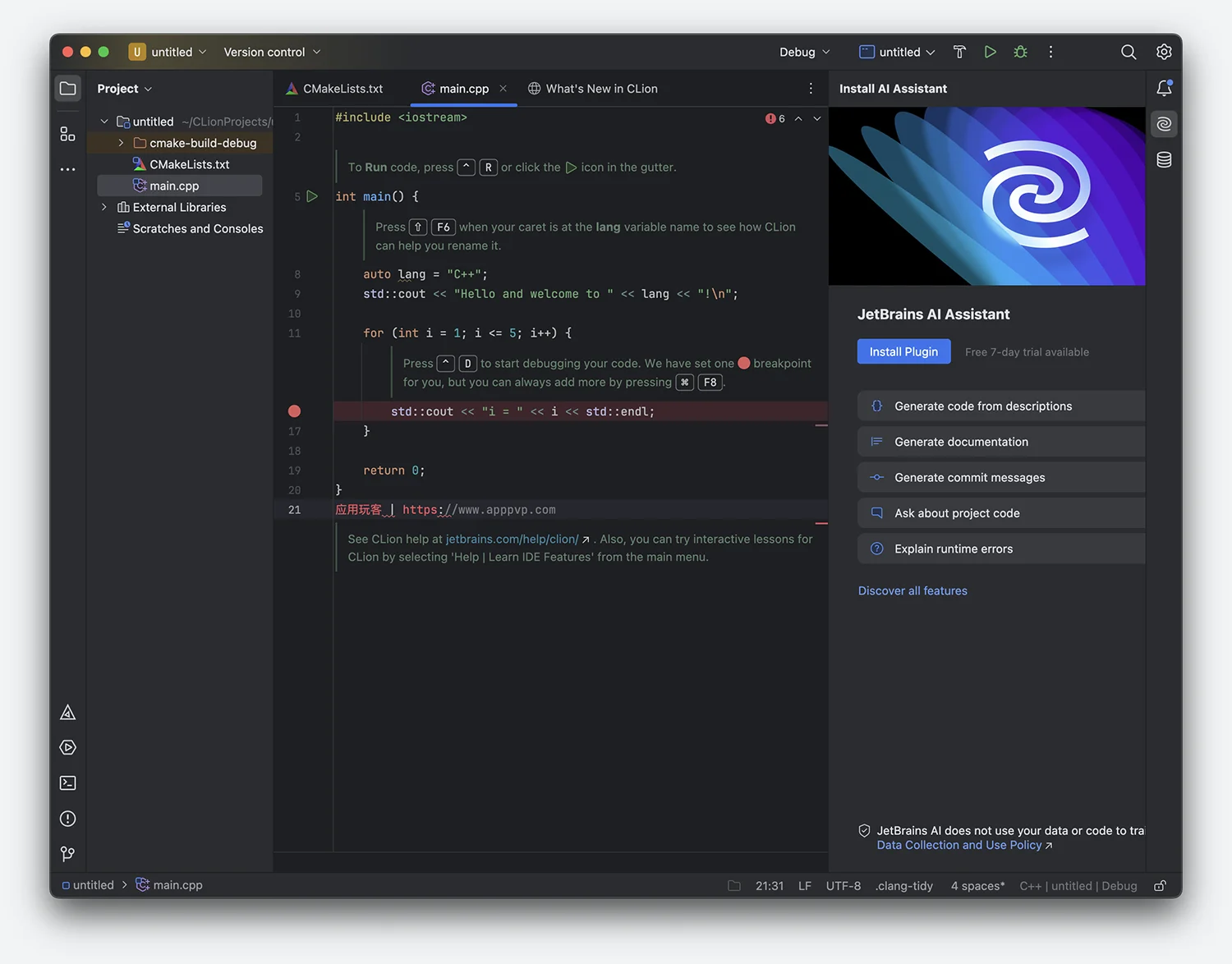The width and height of the screenshot is (1232, 964).
Task: Open Search Everywhere magnifier
Action: (x=1129, y=52)
